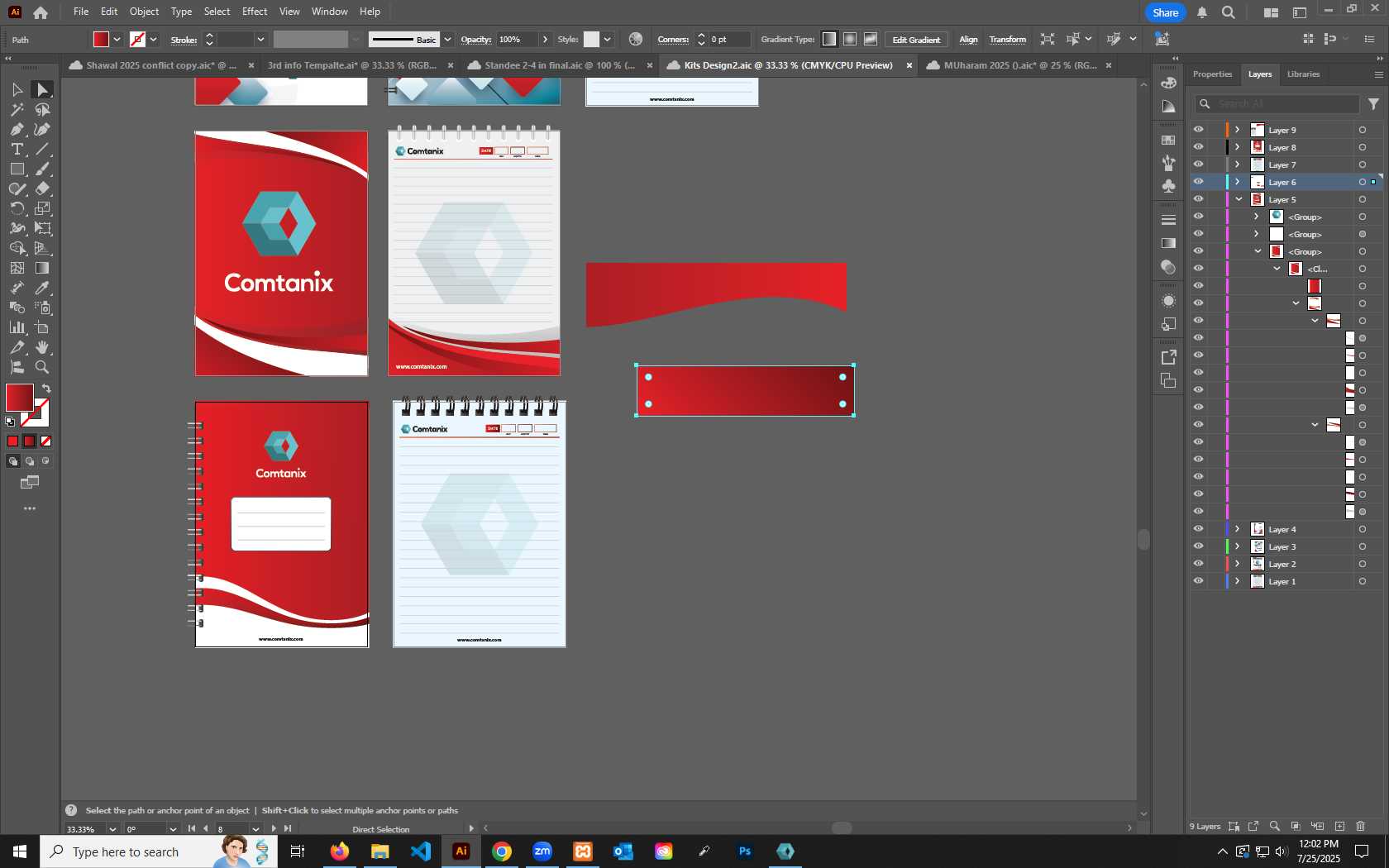The image size is (1389, 868).
Task: Click the Edit Gradient button
Action: [916, 40]
